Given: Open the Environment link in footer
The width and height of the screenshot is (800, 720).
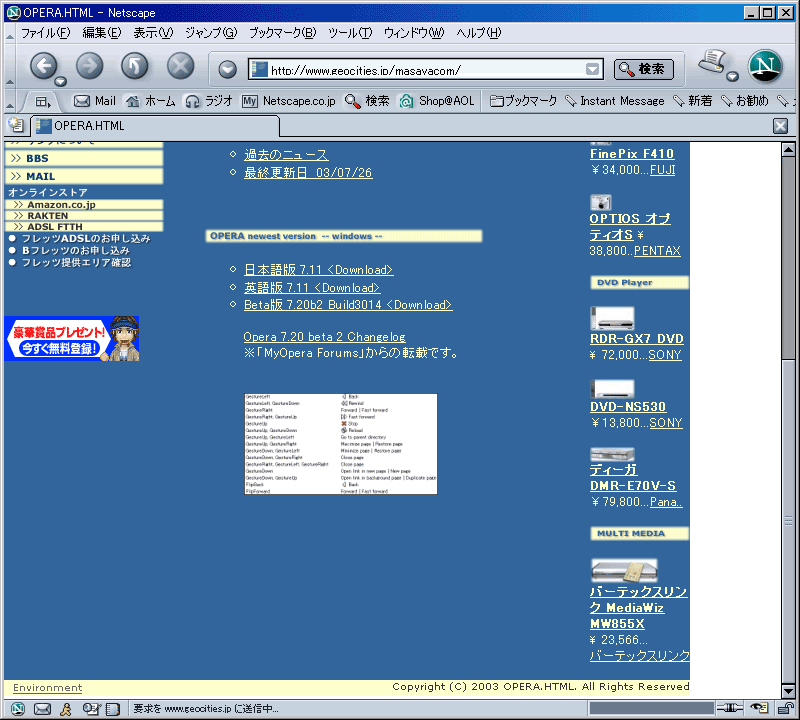Looking at the screenshot, I should pos(47,688).
